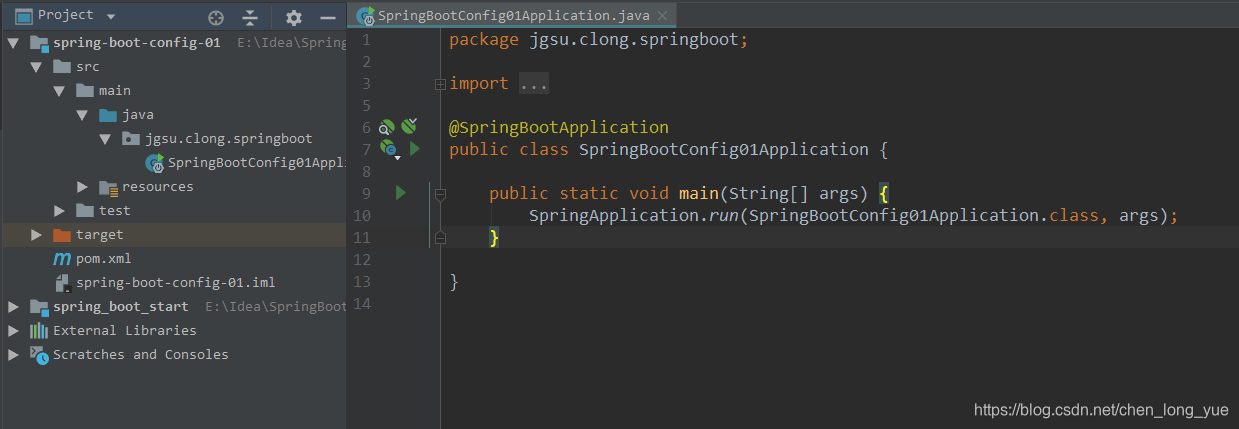Select spring_boot_start module row
Viewport: 1239px width, 429px height.
173,307
